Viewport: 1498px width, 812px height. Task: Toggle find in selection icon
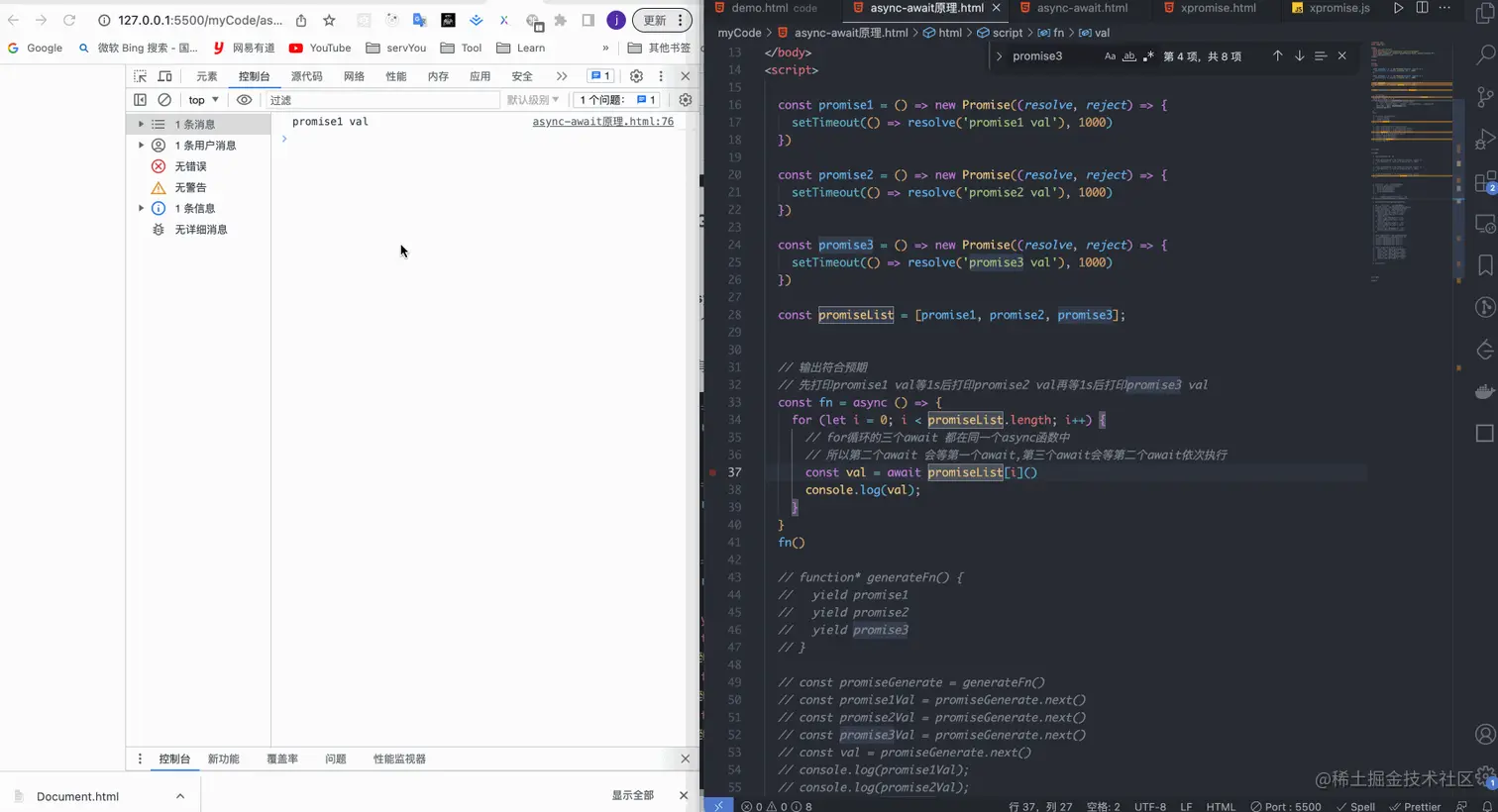(1321, 56)
